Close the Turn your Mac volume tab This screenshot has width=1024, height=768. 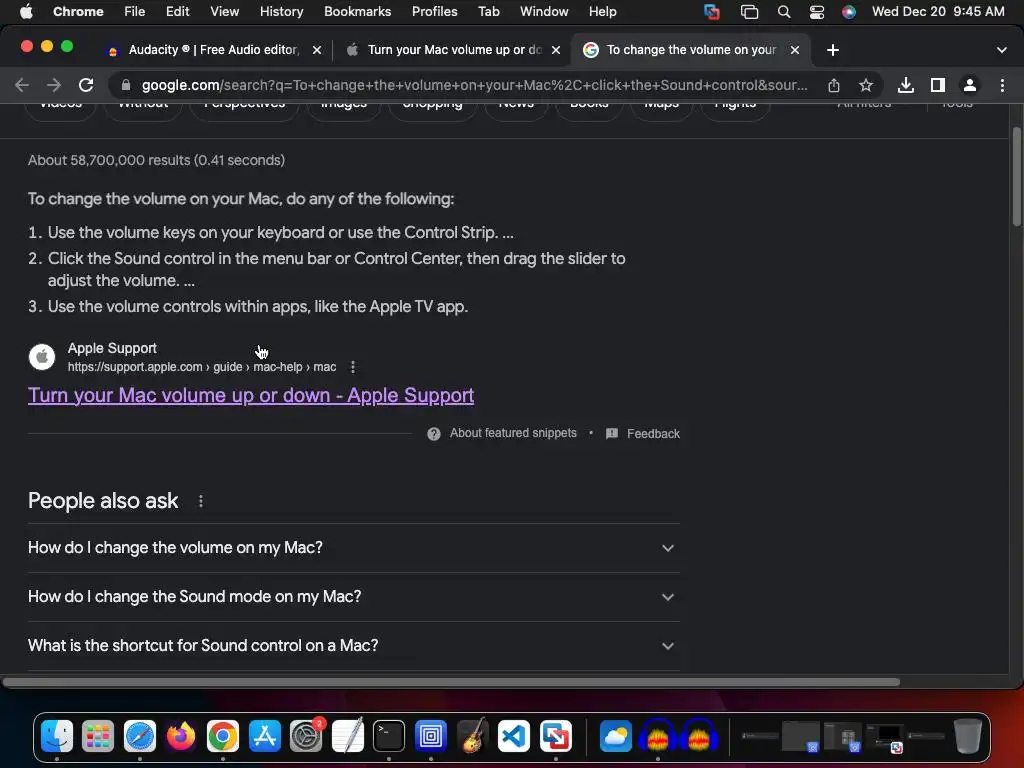click(556, 50)
